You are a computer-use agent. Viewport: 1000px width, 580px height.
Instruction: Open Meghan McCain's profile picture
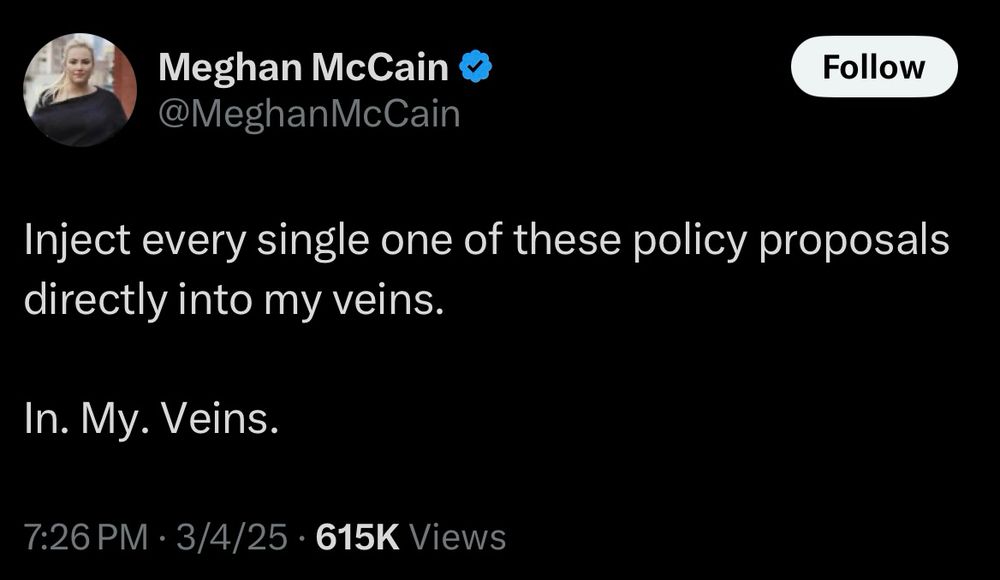[79, 91]
